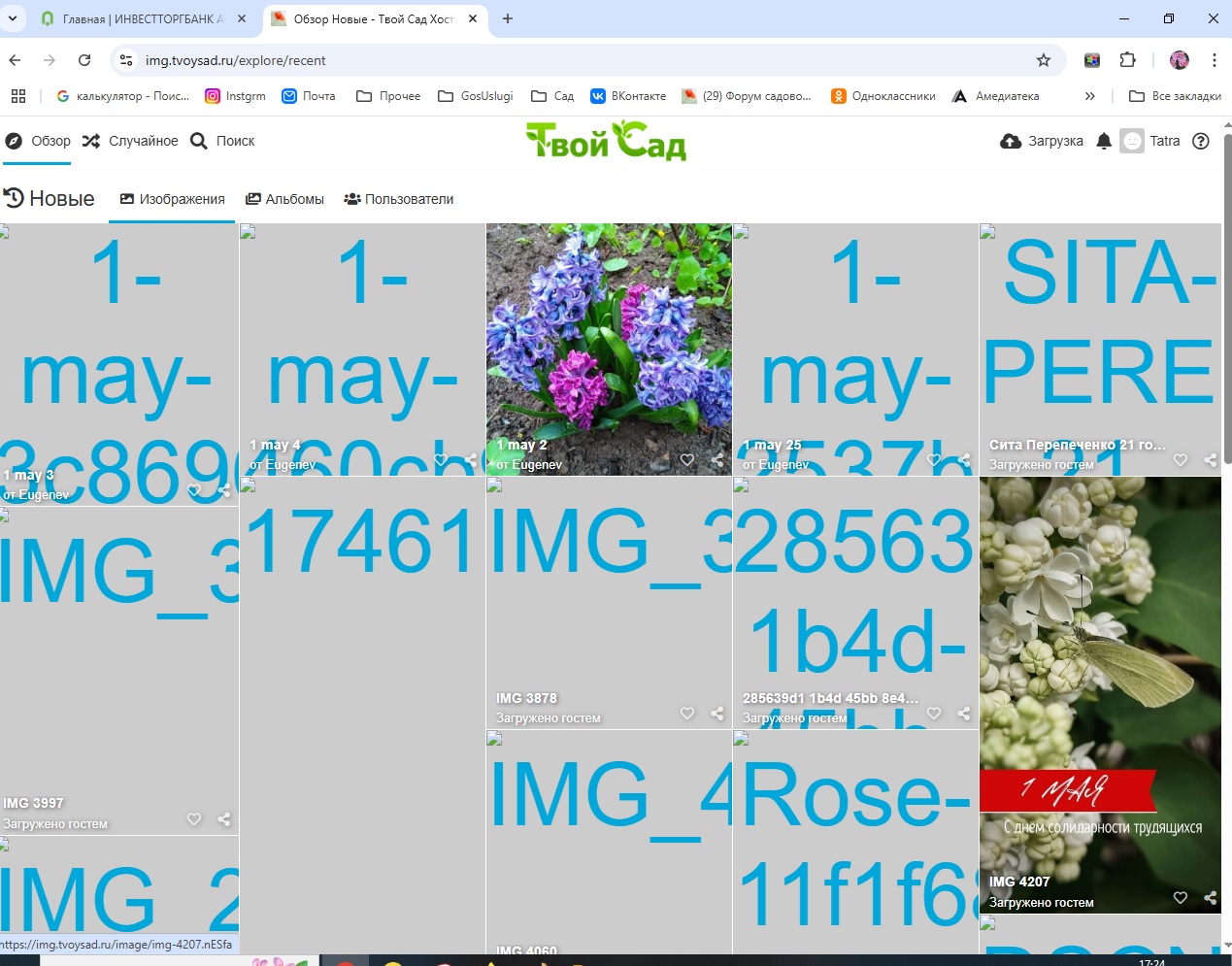Open the tab search dropdown arrow

[x=13, y=18]
